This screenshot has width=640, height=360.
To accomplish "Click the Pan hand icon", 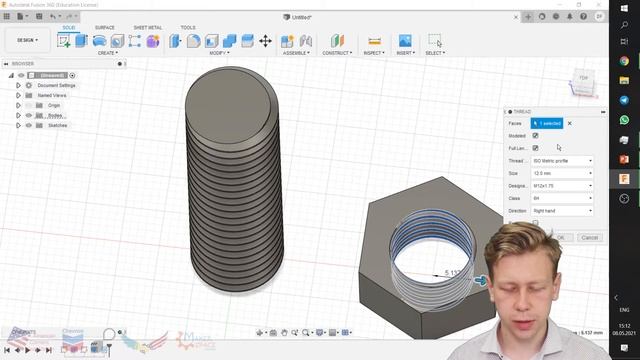I will click(284, 333).
